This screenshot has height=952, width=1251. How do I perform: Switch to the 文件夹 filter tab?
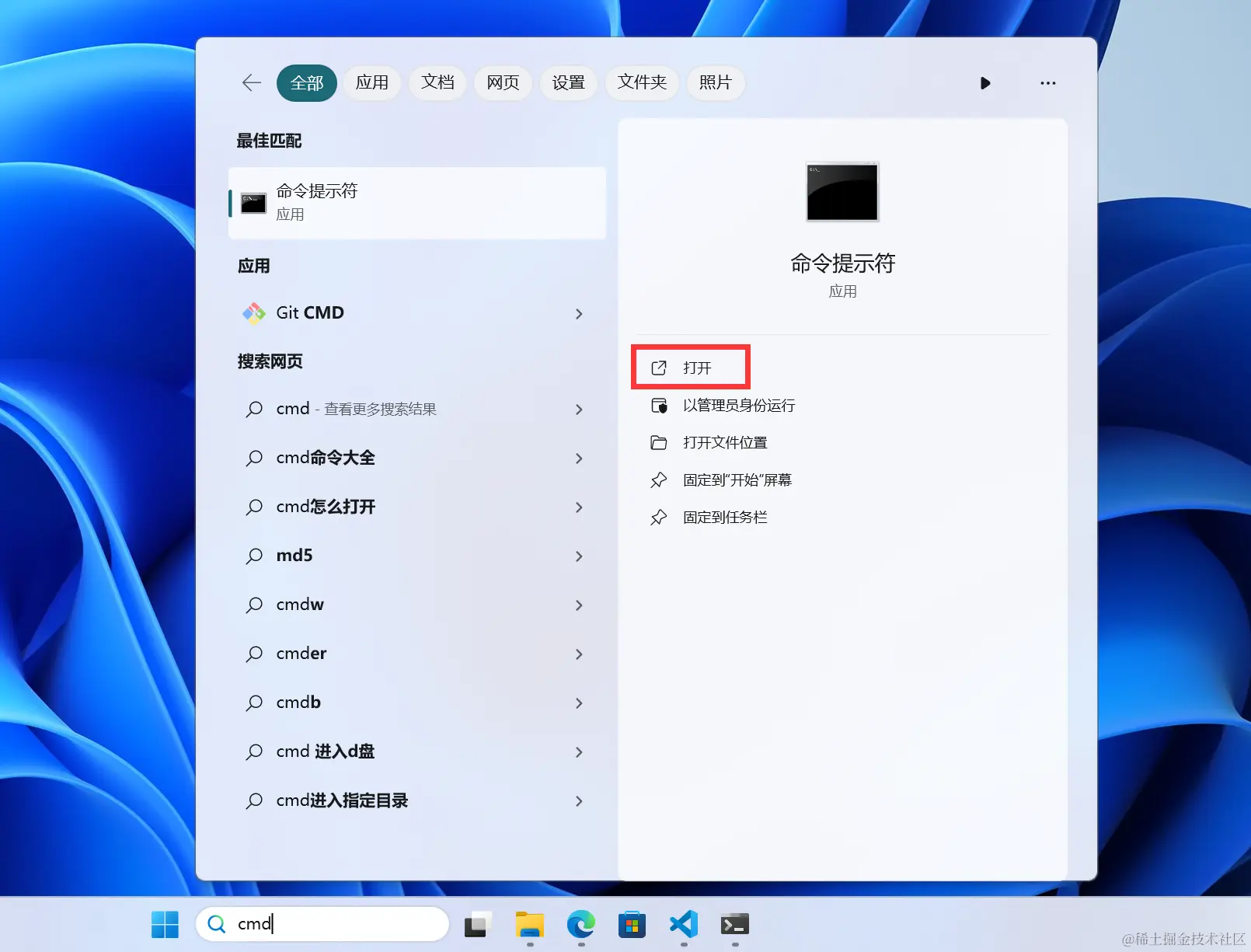pos(642,82)
